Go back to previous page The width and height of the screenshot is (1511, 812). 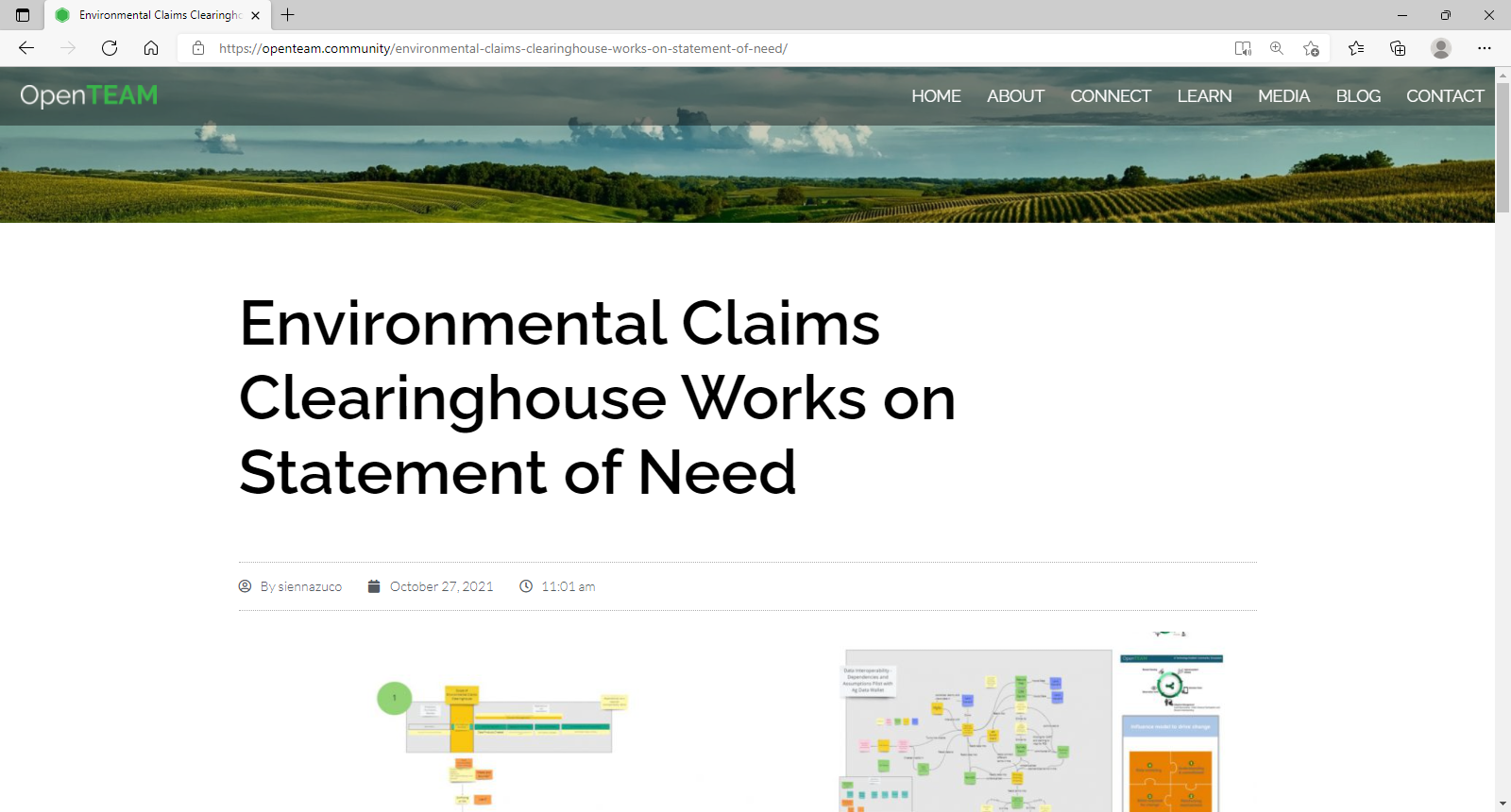click(x=26, y=48)
